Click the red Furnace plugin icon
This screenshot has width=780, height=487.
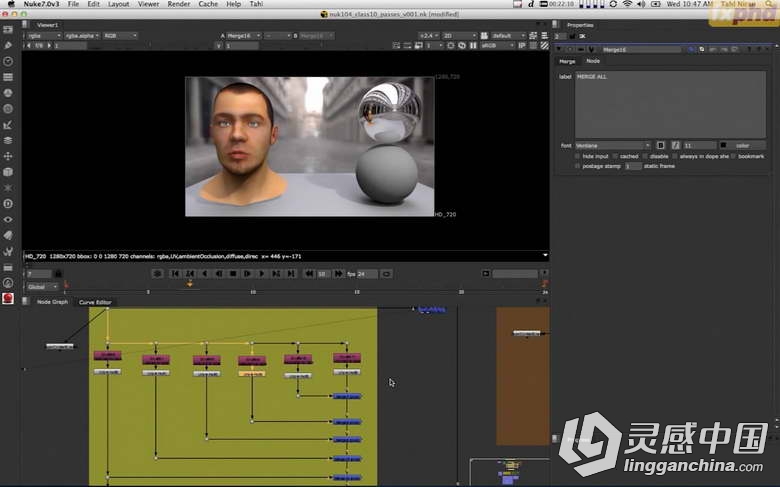[8, 298]
